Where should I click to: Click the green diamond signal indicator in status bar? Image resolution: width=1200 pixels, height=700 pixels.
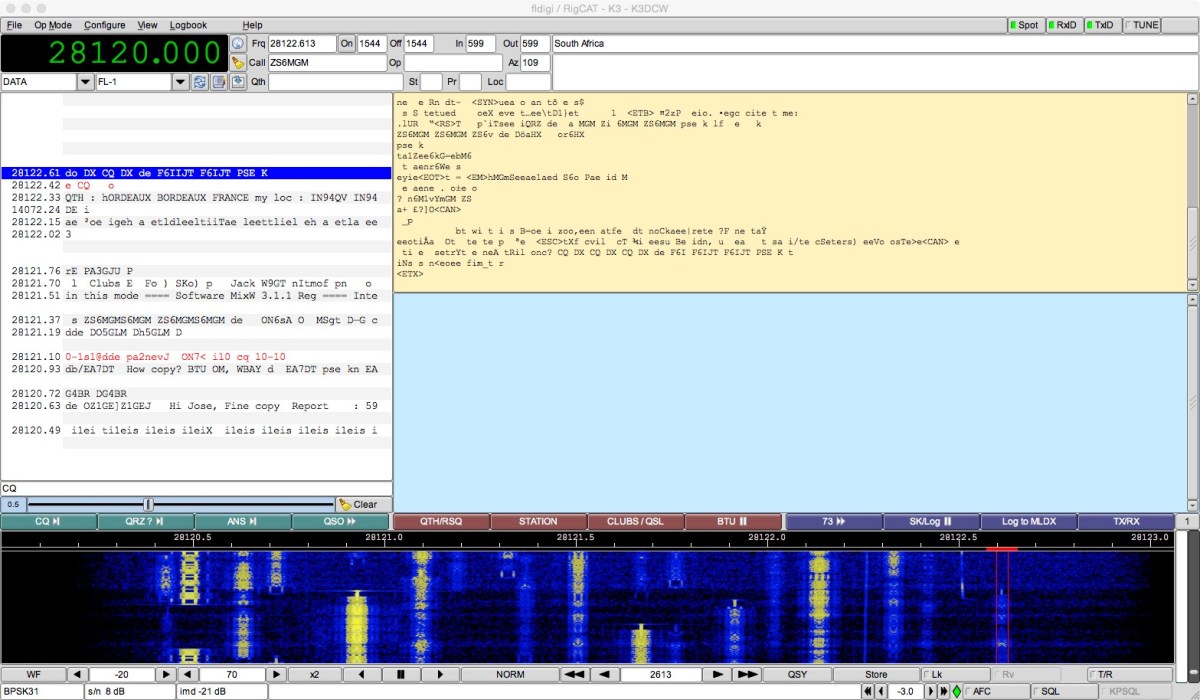point(956,691)
